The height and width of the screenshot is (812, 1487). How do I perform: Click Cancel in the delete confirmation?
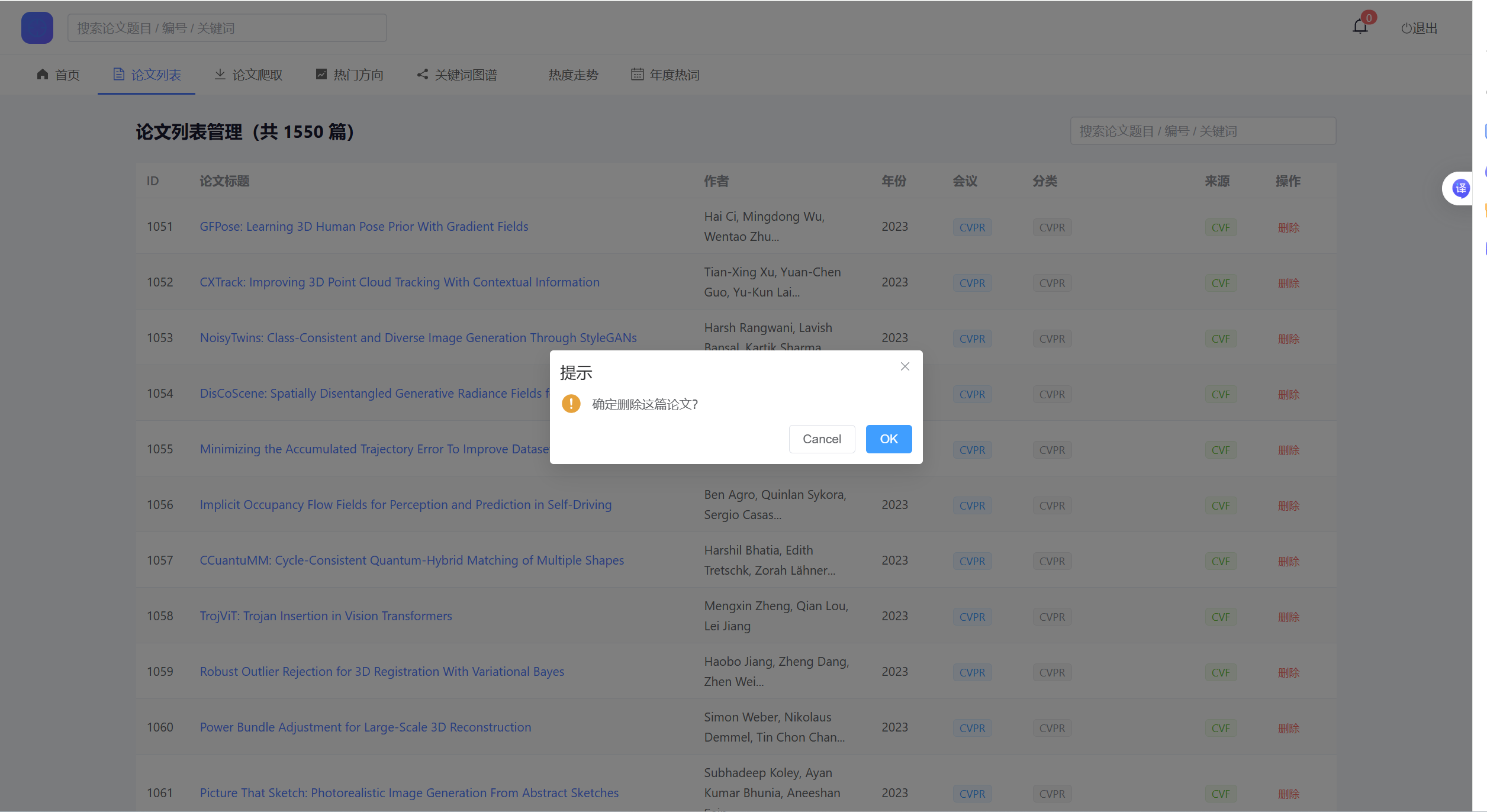click(822, 439)
